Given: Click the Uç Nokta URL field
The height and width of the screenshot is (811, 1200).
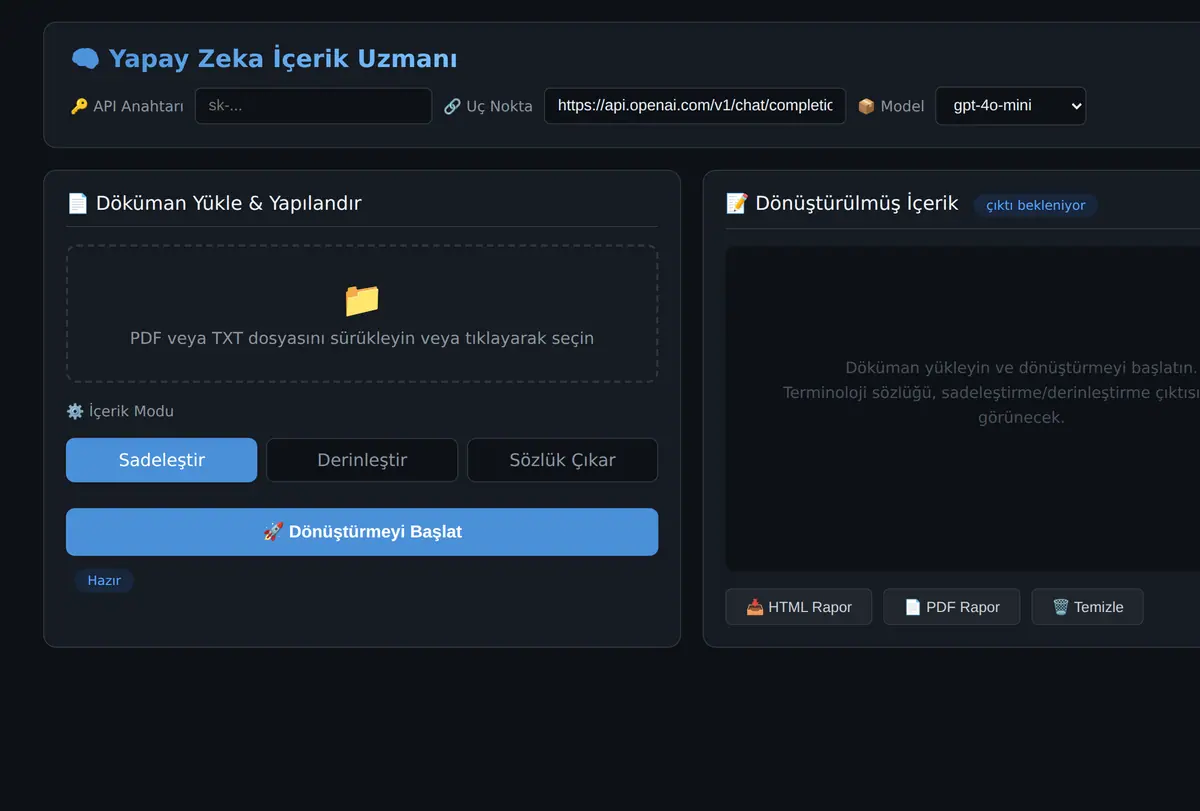Looking at the screenshot, I should pyautogui.click(x=695, y=106).
